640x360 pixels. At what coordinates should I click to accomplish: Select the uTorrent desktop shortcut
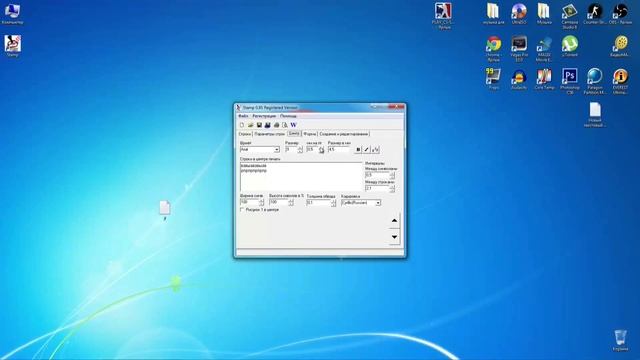coord(569,46)
